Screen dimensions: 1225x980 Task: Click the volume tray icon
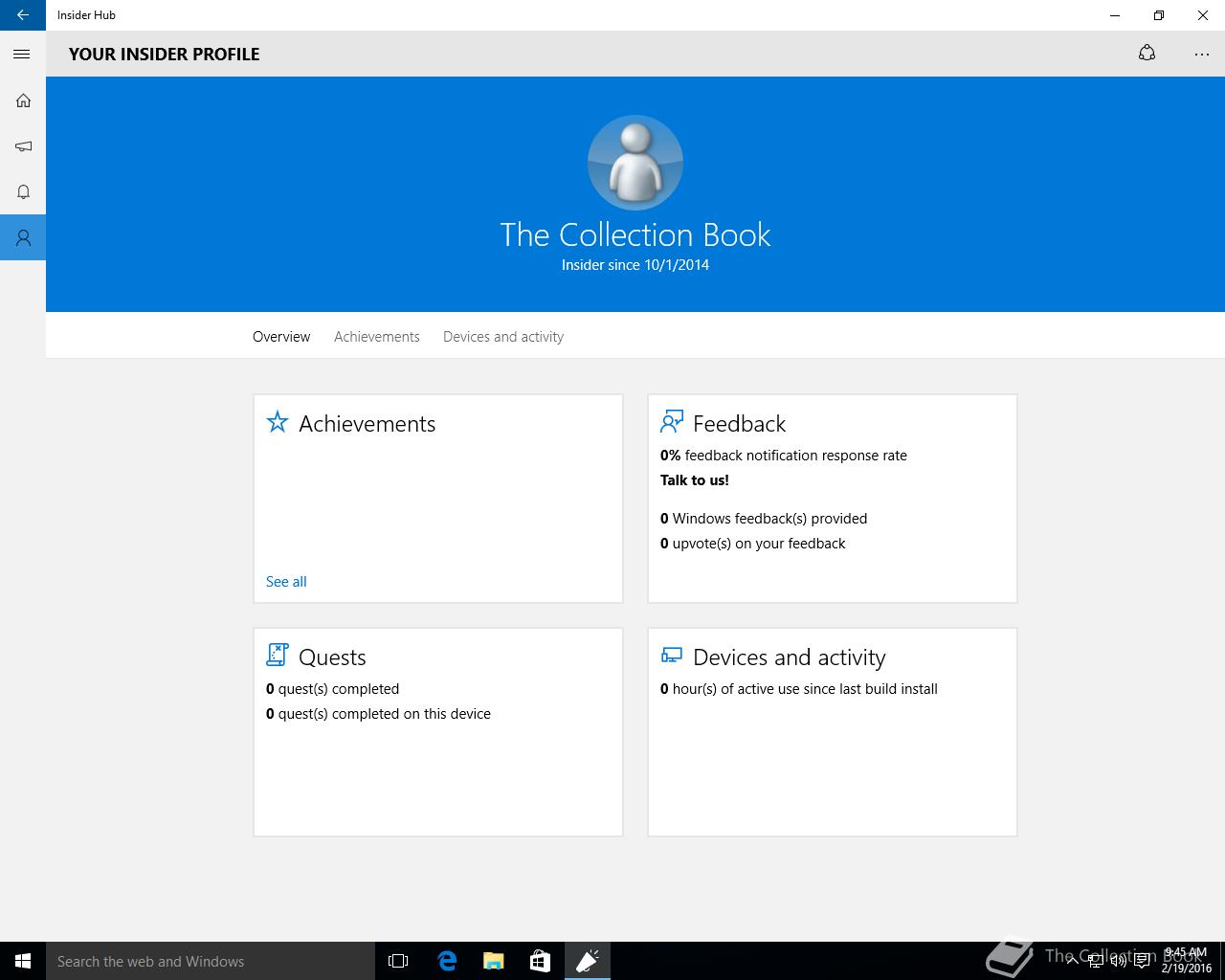(x=1119, y=961)
